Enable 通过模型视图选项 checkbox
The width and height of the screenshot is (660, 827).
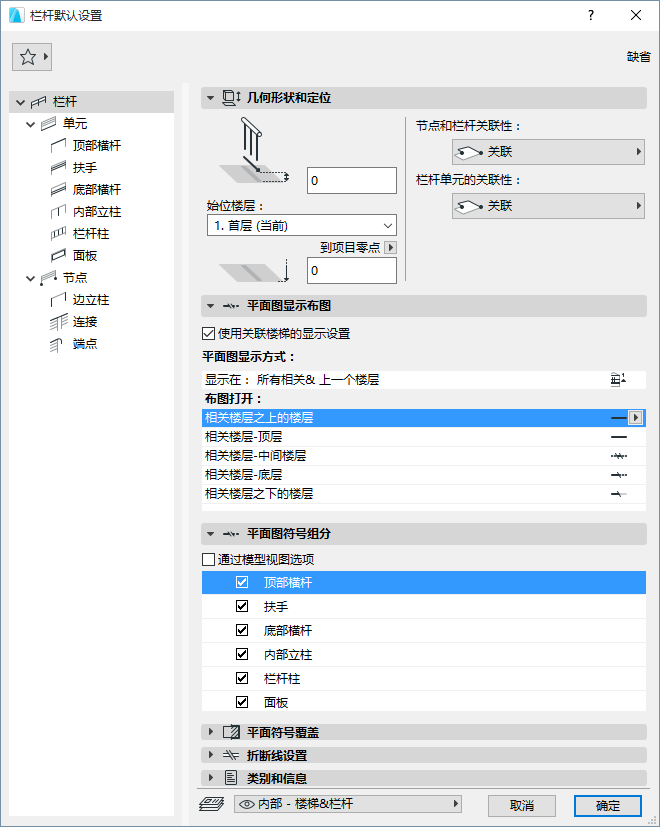208,559
